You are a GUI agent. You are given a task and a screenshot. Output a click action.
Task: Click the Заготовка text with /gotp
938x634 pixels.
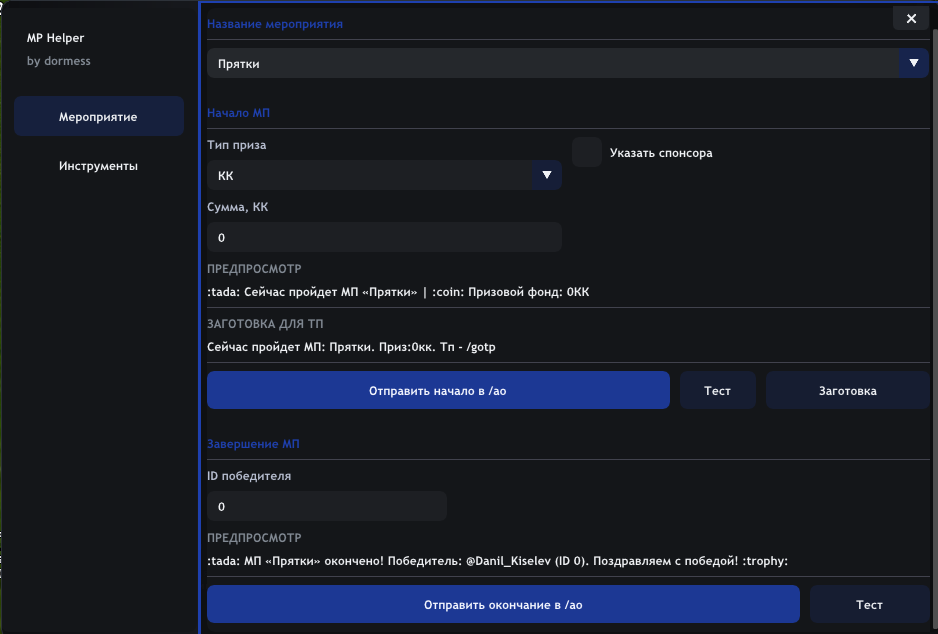point(351,347)
